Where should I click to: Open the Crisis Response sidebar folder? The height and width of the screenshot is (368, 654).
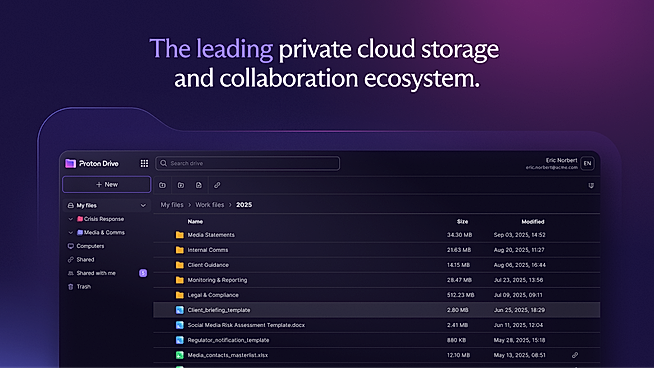tap(101, 219)
